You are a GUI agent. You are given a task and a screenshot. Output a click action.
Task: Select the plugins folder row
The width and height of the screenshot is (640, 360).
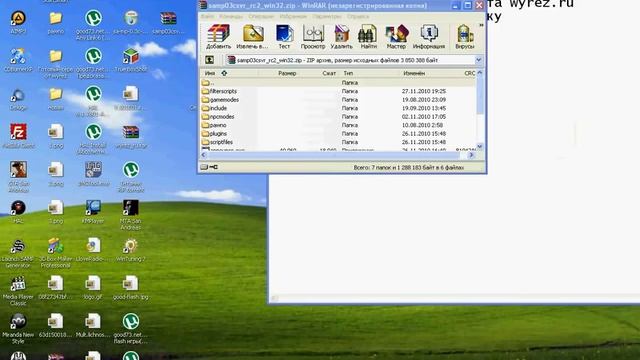pyautogui.click(x=338, y=133)
